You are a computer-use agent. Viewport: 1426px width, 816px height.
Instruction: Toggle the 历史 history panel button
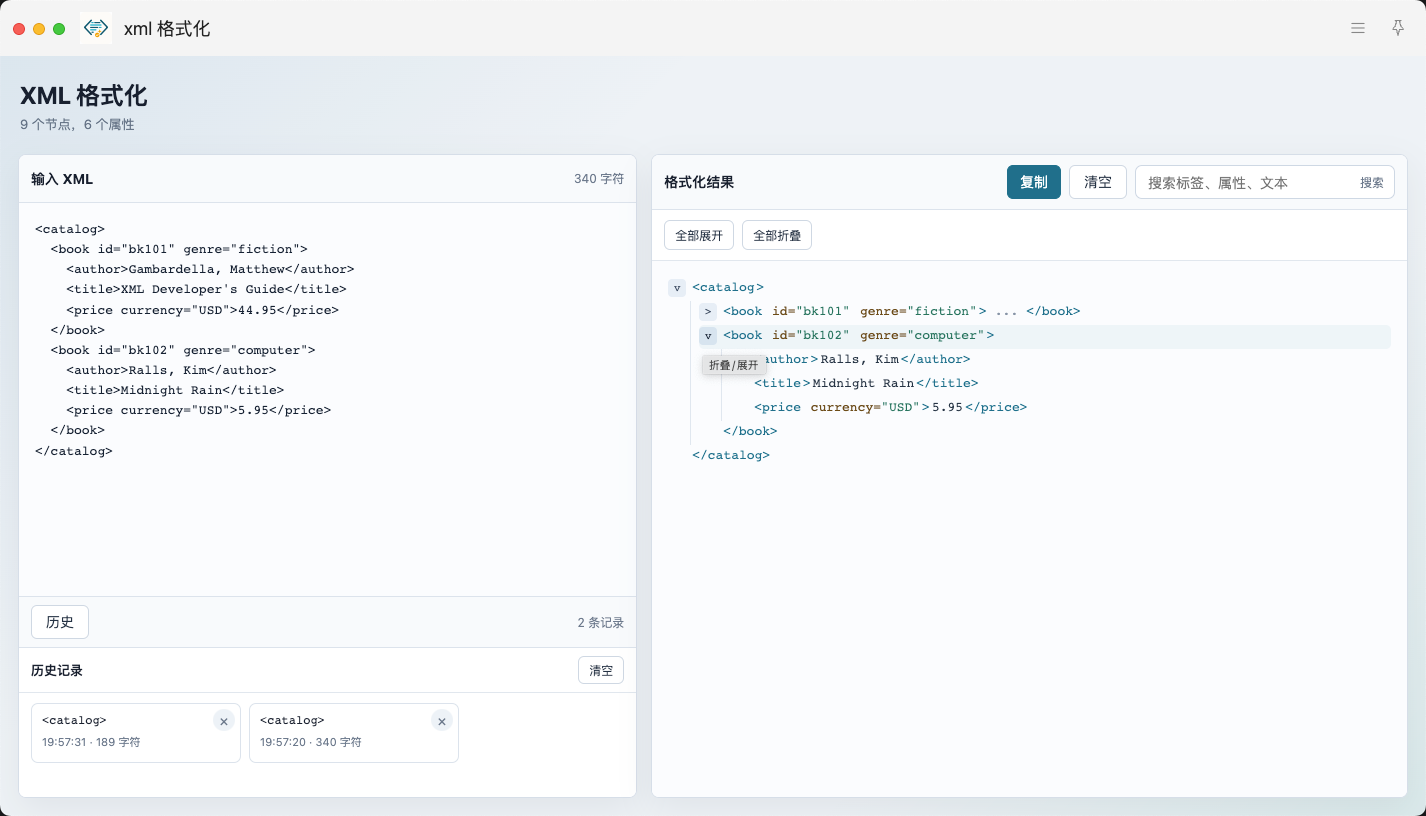(x=60, y=622)
